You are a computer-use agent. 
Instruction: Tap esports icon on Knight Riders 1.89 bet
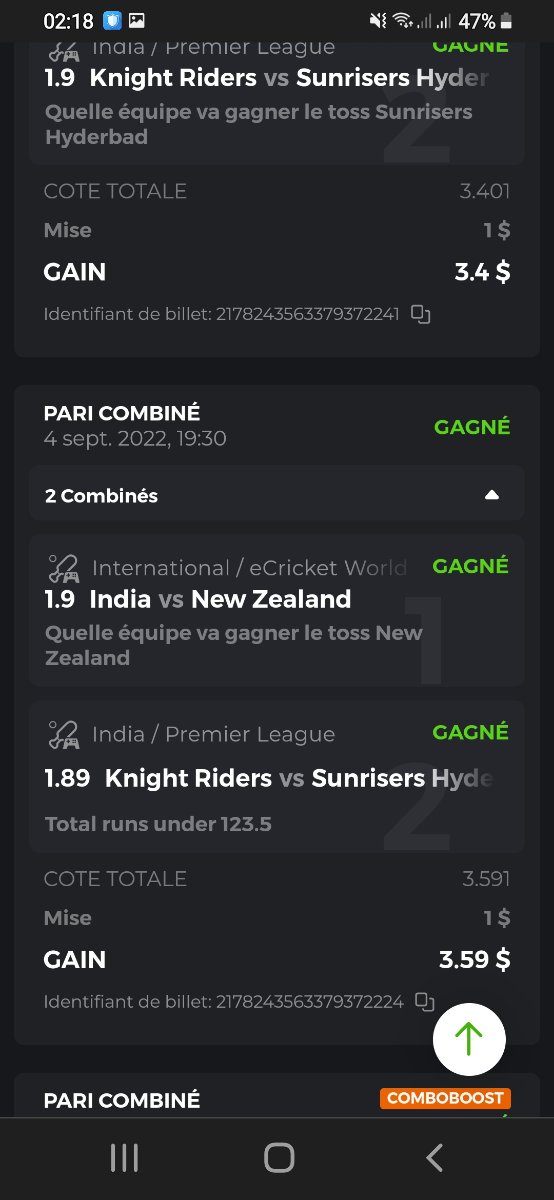coord(64,735)
